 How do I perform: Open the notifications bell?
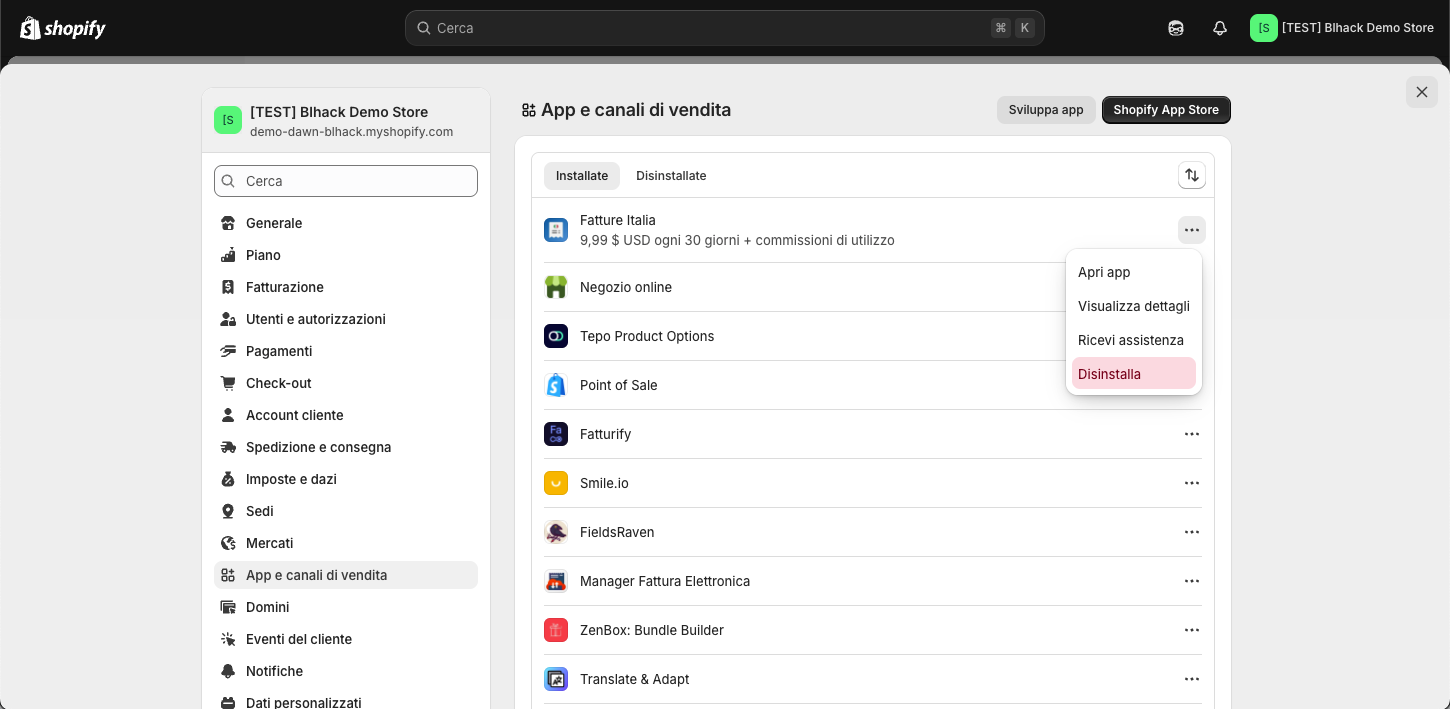point(1220,28)
